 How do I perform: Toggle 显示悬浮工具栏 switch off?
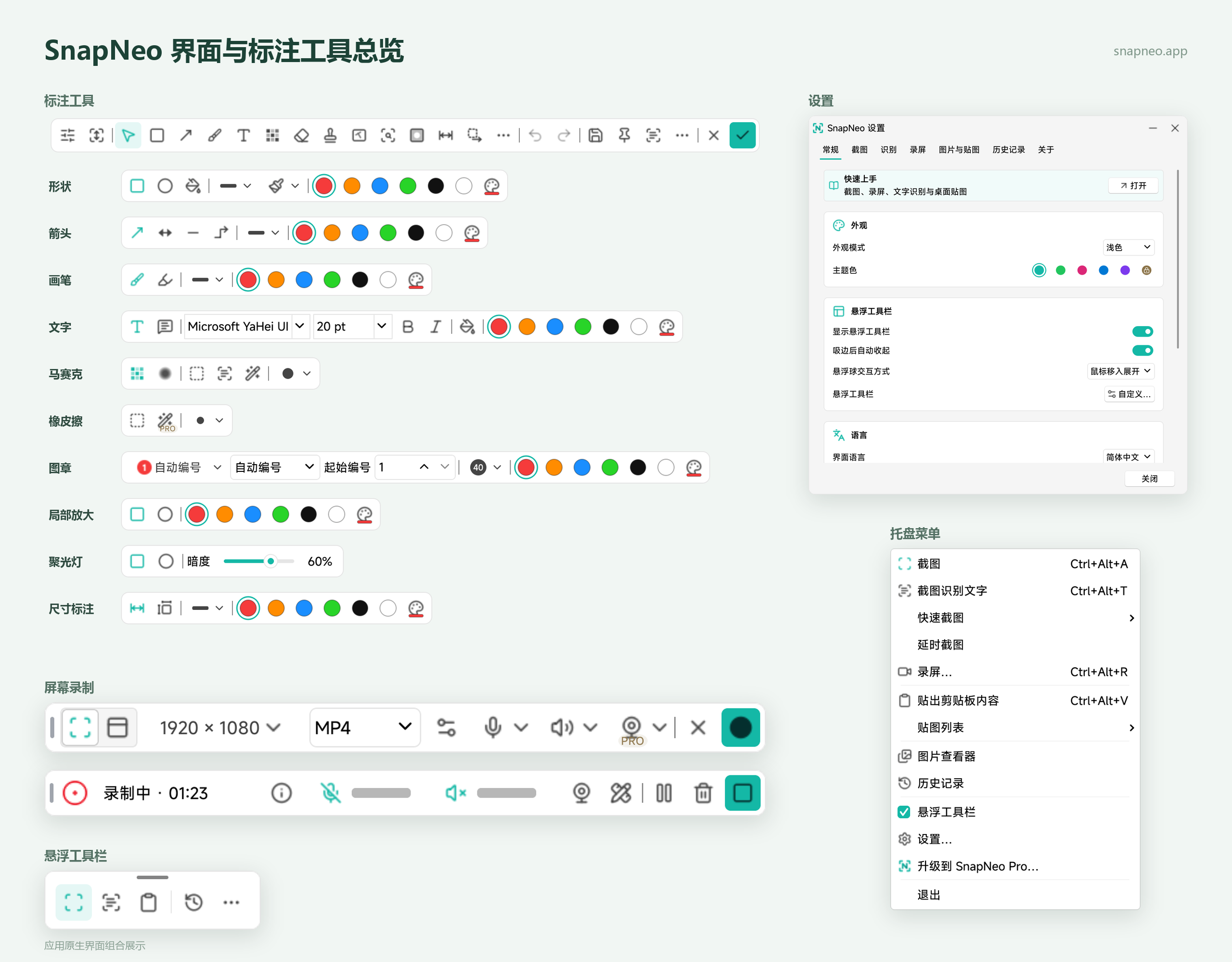tap(1142, 331)
